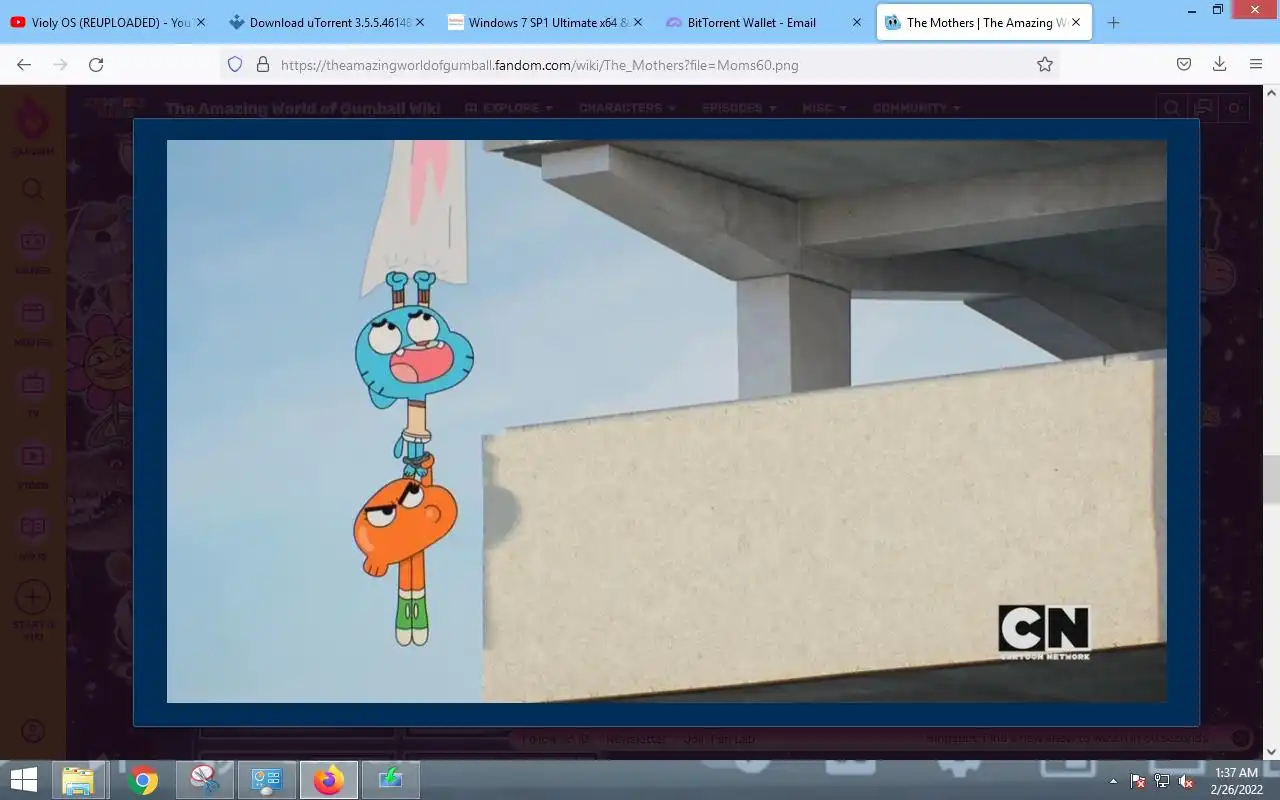
Task: Expand the MISC wiki menu
Action: 825,108
